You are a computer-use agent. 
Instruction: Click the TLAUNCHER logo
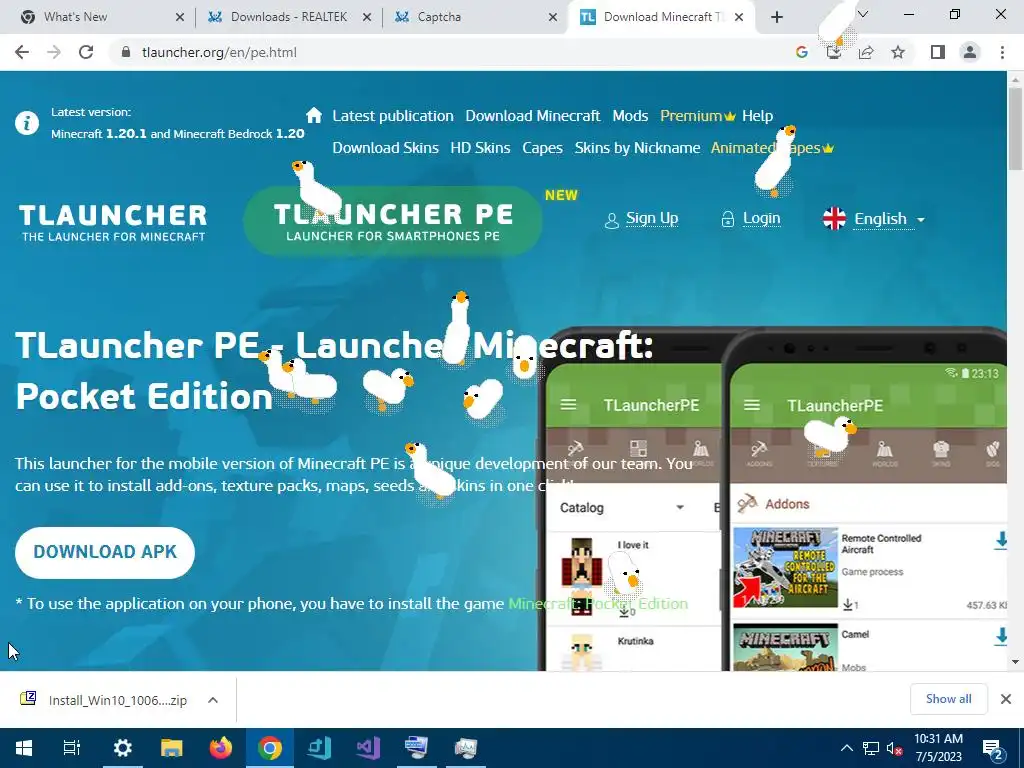[113, 223]
